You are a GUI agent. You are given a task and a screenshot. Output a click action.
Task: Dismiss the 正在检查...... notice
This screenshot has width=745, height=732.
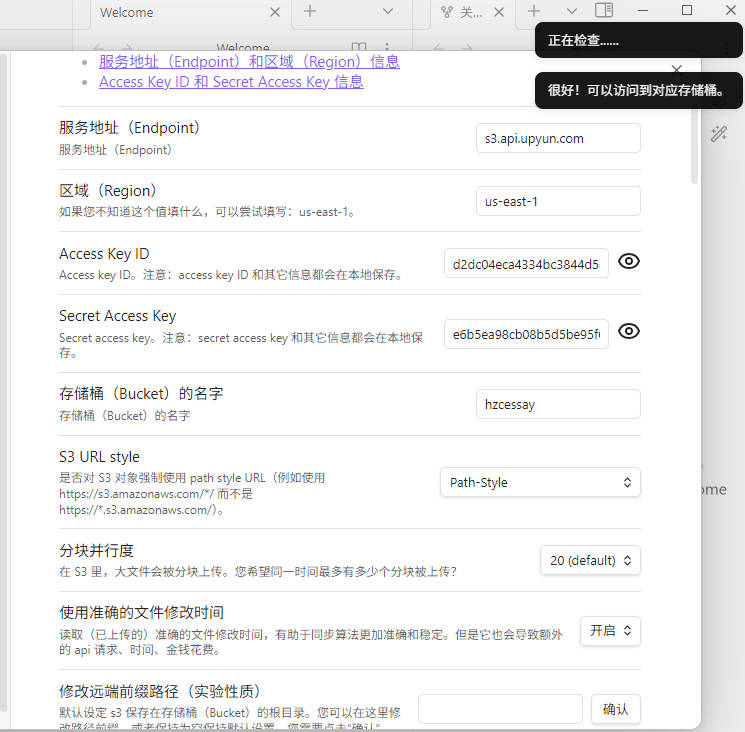pos(639,40)
